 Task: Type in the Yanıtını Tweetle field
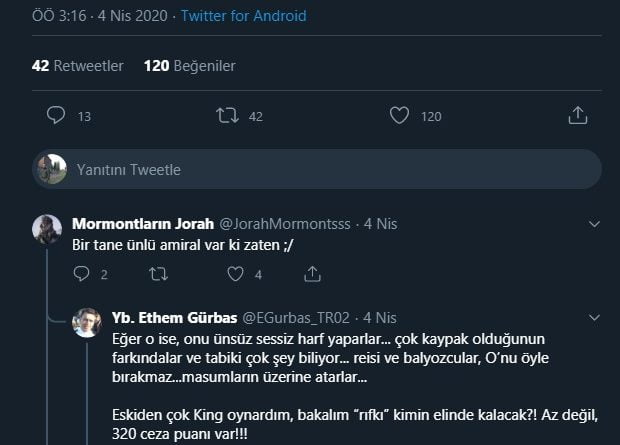[x=330, y=170]
